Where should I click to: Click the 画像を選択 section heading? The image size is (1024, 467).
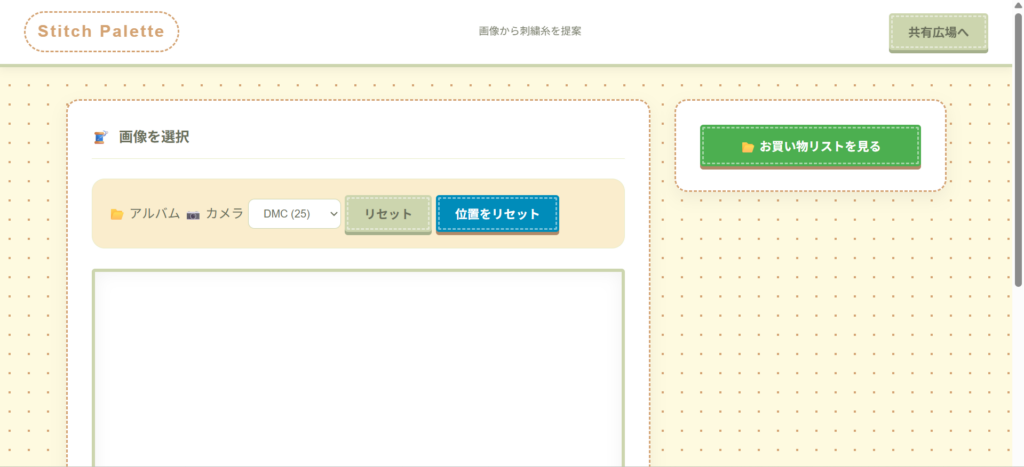click(154, 137)
